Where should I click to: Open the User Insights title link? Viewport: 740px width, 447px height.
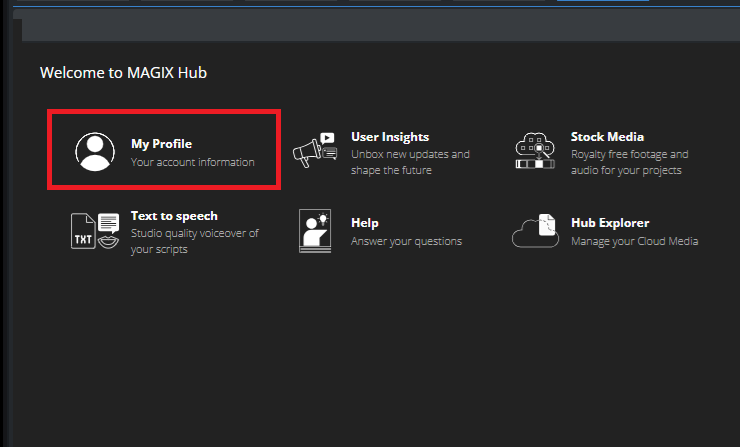pos(390,137)
